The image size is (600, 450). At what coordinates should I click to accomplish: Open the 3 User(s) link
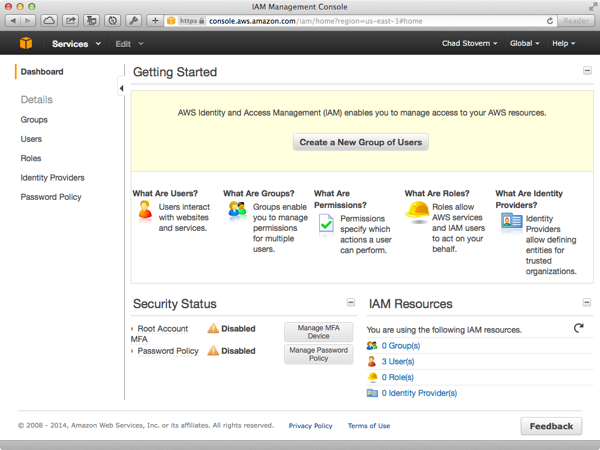pos(398,361)
